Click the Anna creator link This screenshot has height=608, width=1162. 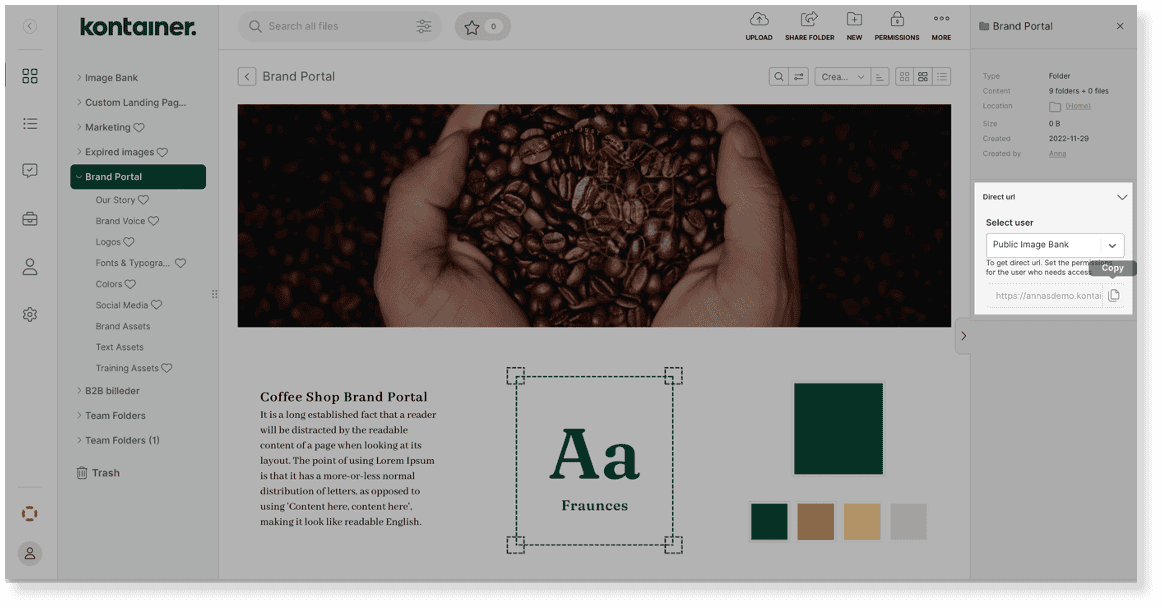point(1056,154)
